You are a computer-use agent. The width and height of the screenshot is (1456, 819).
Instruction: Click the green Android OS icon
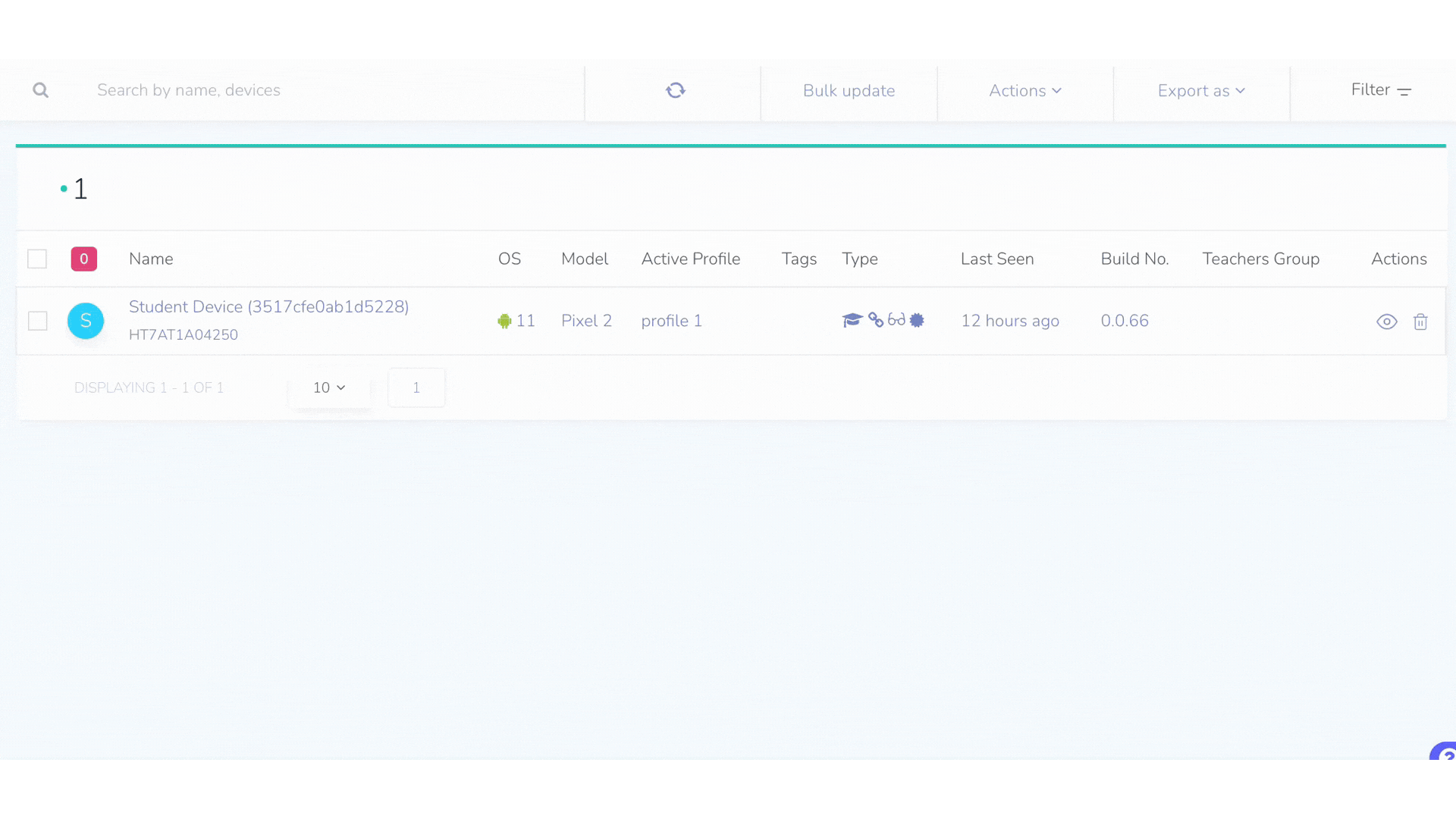504,321
